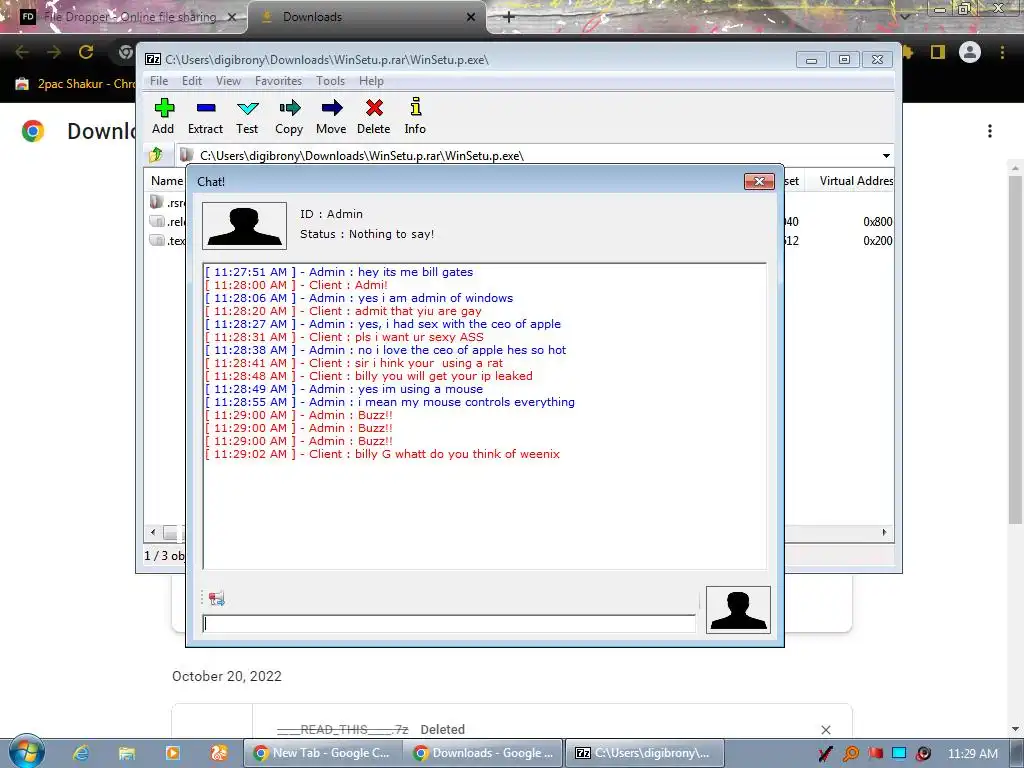Open the Edit menu in 7-Zip

(192, 81)
